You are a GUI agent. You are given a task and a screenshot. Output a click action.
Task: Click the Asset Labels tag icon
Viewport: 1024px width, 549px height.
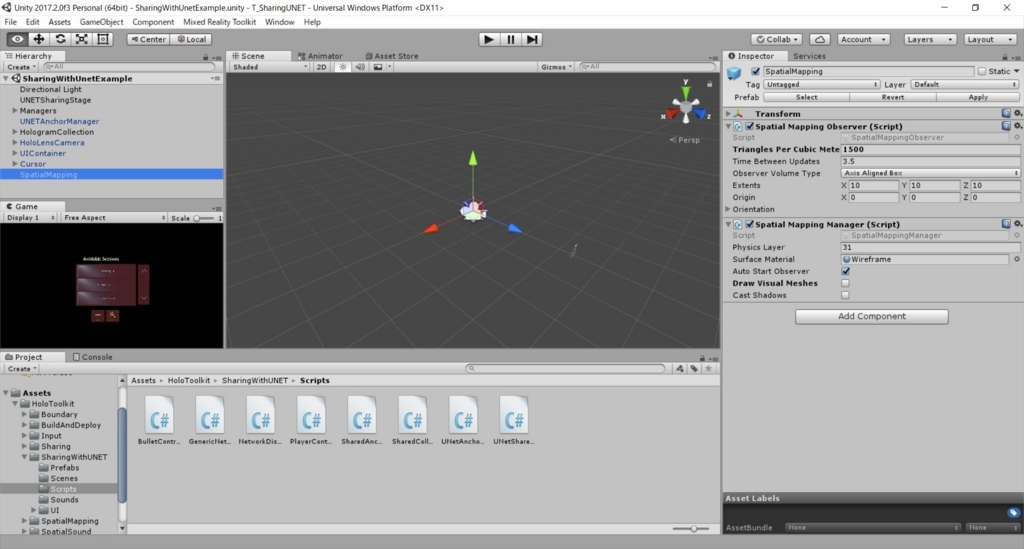coord(1013,512)
